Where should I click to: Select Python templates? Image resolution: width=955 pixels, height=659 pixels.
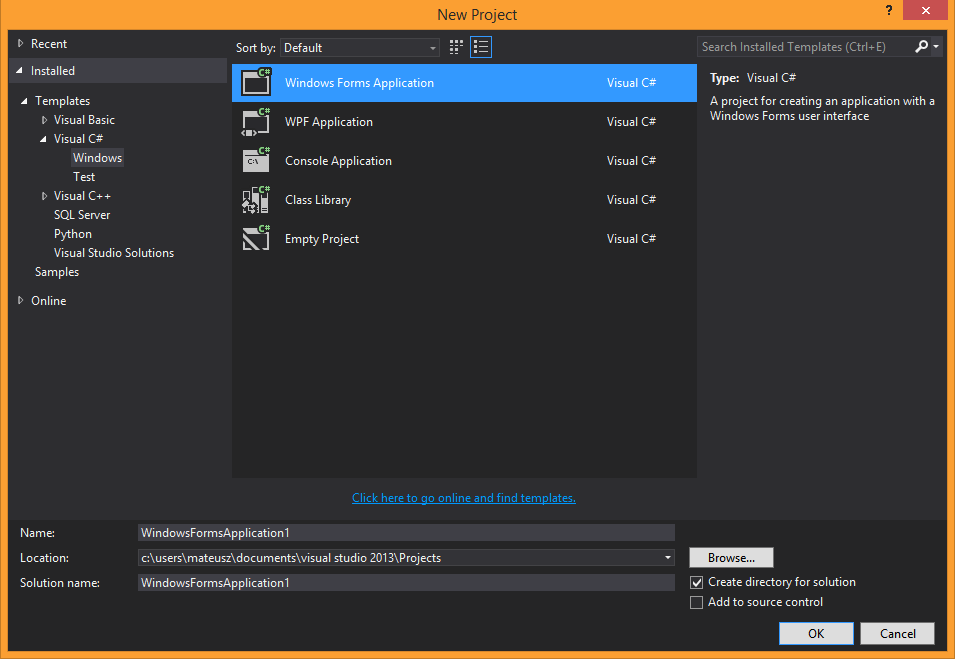[73, 234]
